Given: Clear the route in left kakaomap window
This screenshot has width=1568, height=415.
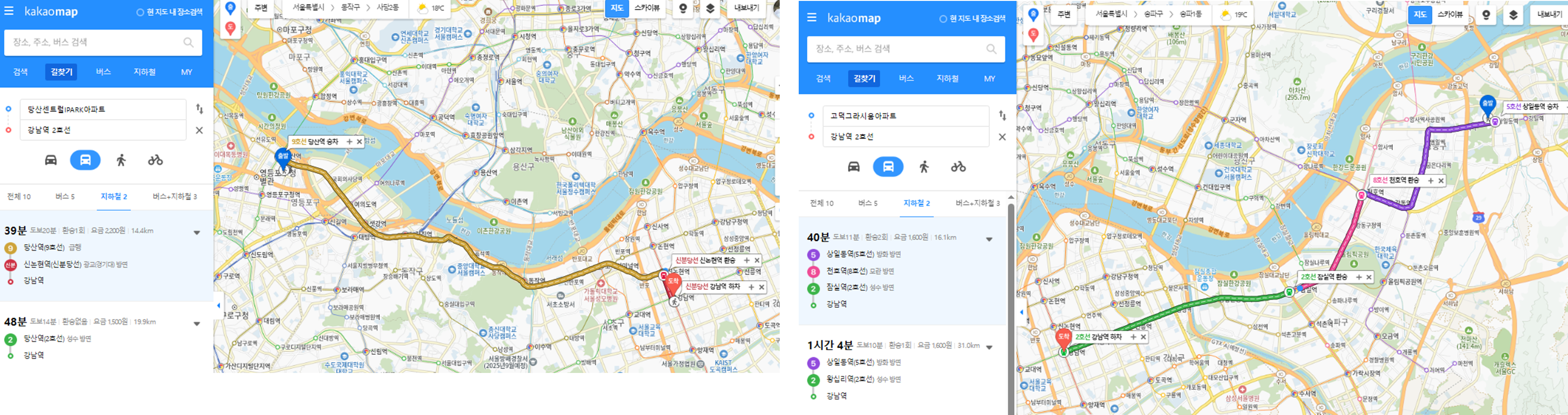Looking at the screenshot, I should point(199,130).
